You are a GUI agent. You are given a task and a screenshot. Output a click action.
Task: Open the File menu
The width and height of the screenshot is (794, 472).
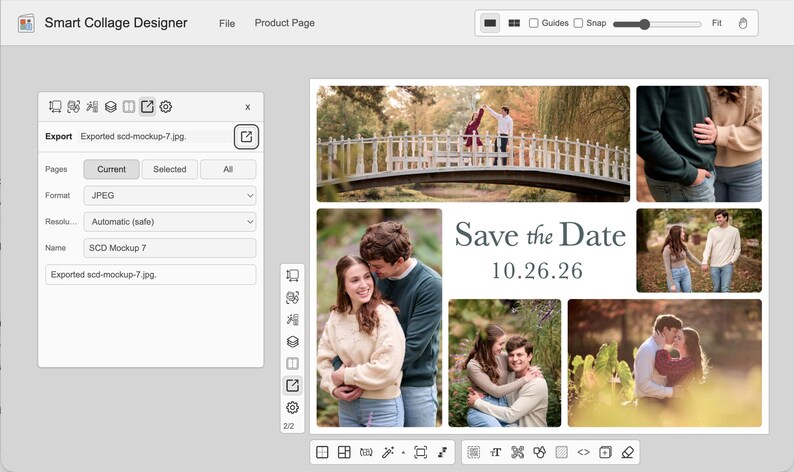click(x=227, y=23)
